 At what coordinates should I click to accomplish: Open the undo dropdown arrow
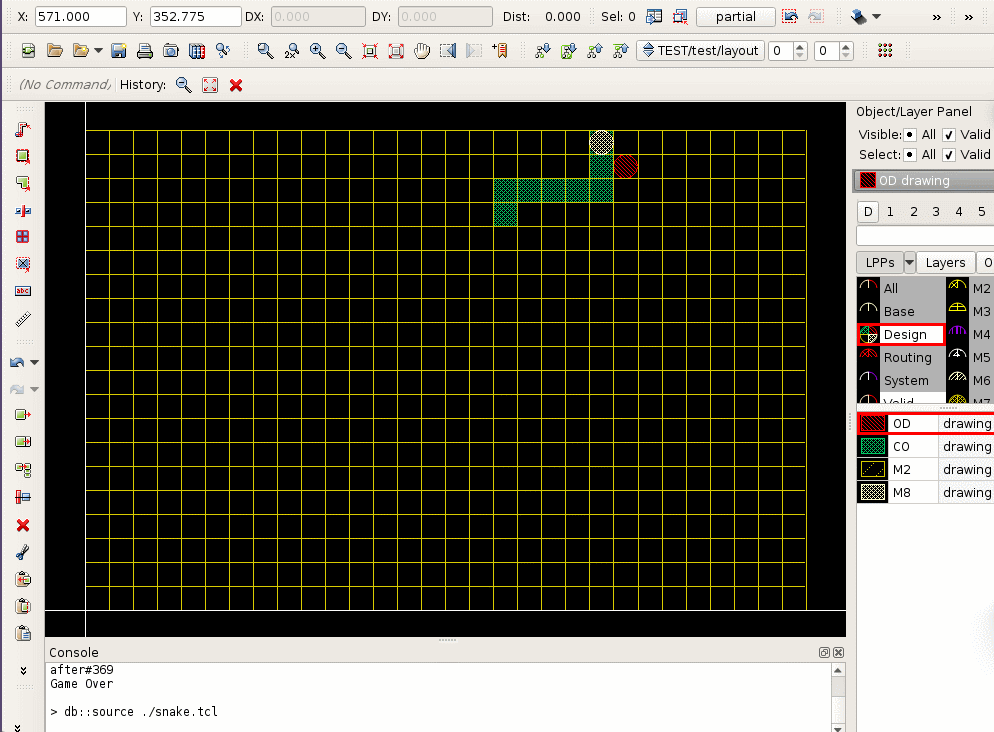[x=35, y=363]
